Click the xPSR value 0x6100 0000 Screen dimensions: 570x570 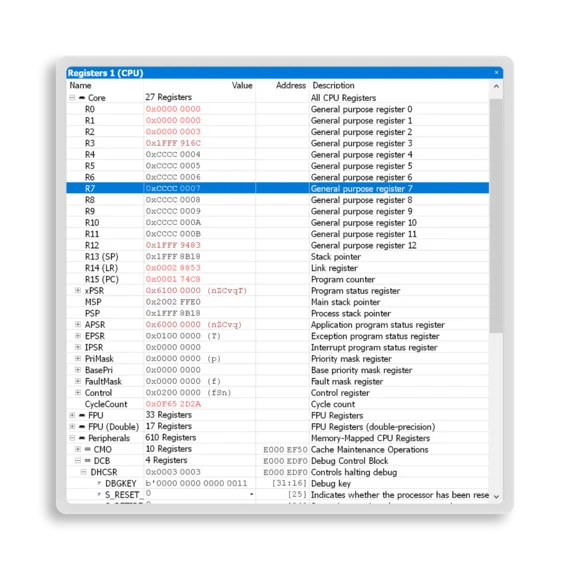[x=173, y=290]
